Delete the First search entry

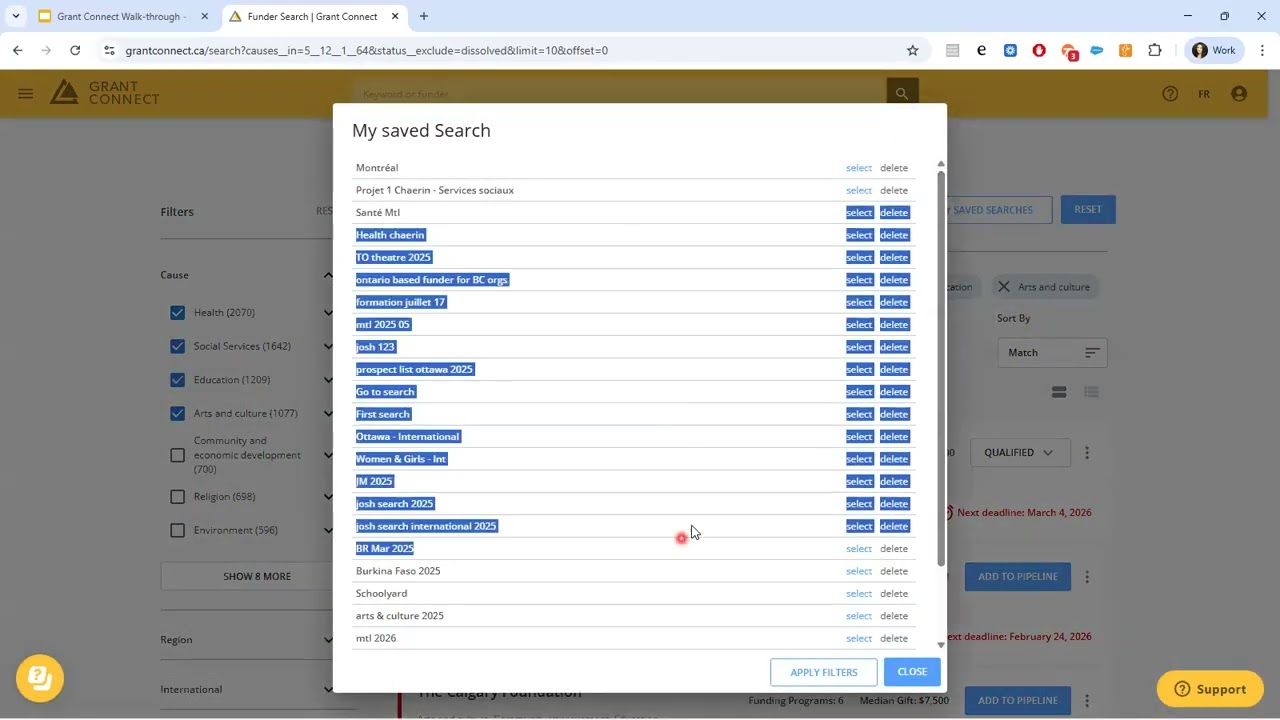point(894,414)
